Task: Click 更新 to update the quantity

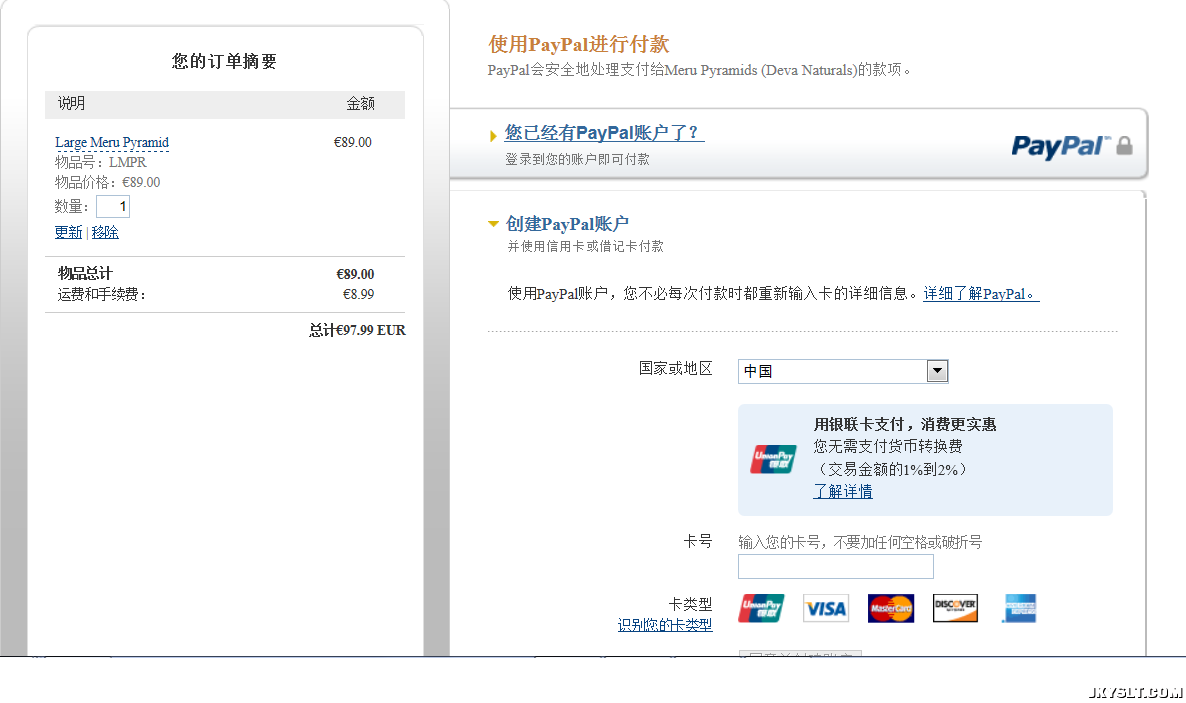Action: (x=68, y=232)
